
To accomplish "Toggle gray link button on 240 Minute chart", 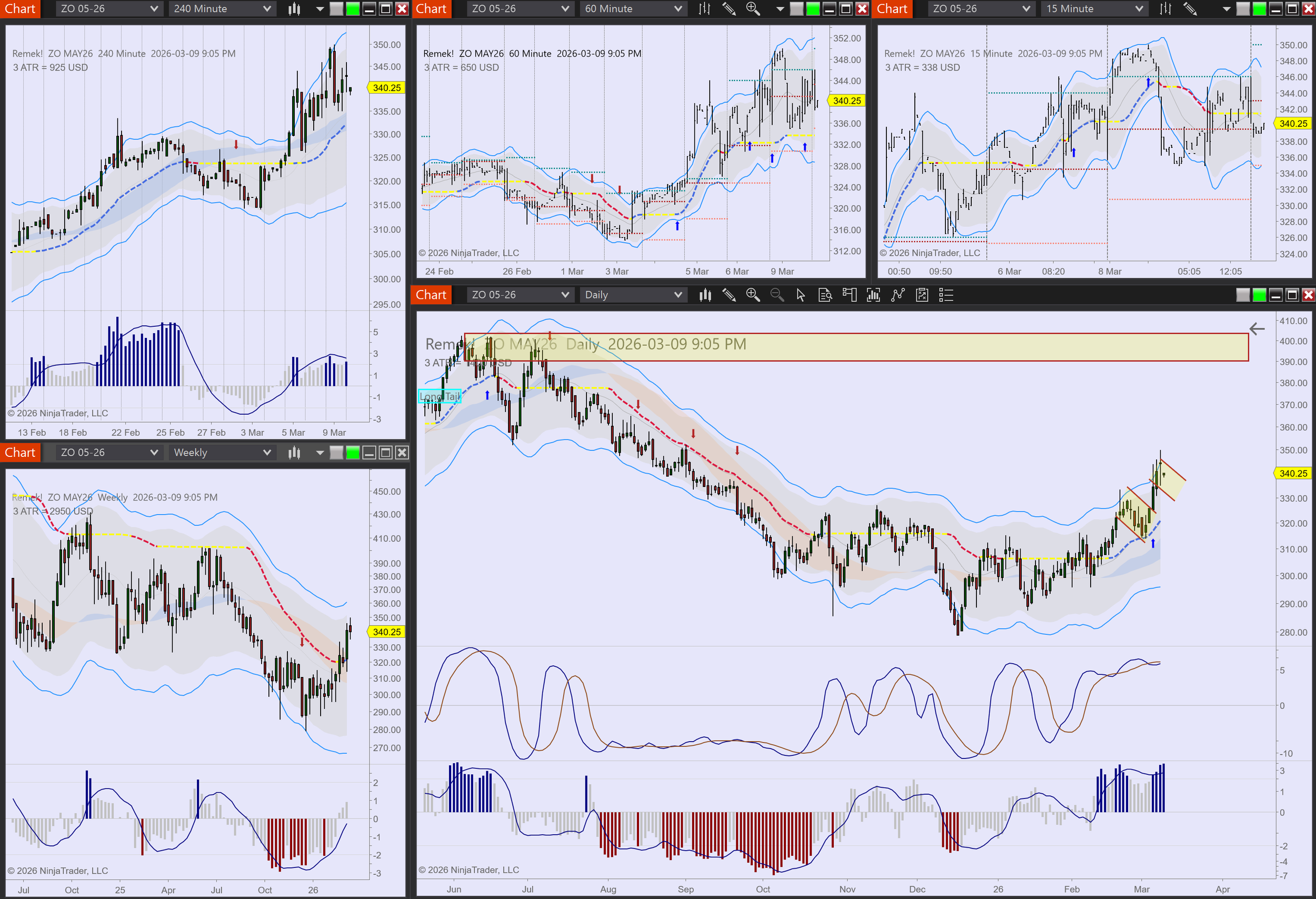I will pyautogui.click(x=336, y=8).
